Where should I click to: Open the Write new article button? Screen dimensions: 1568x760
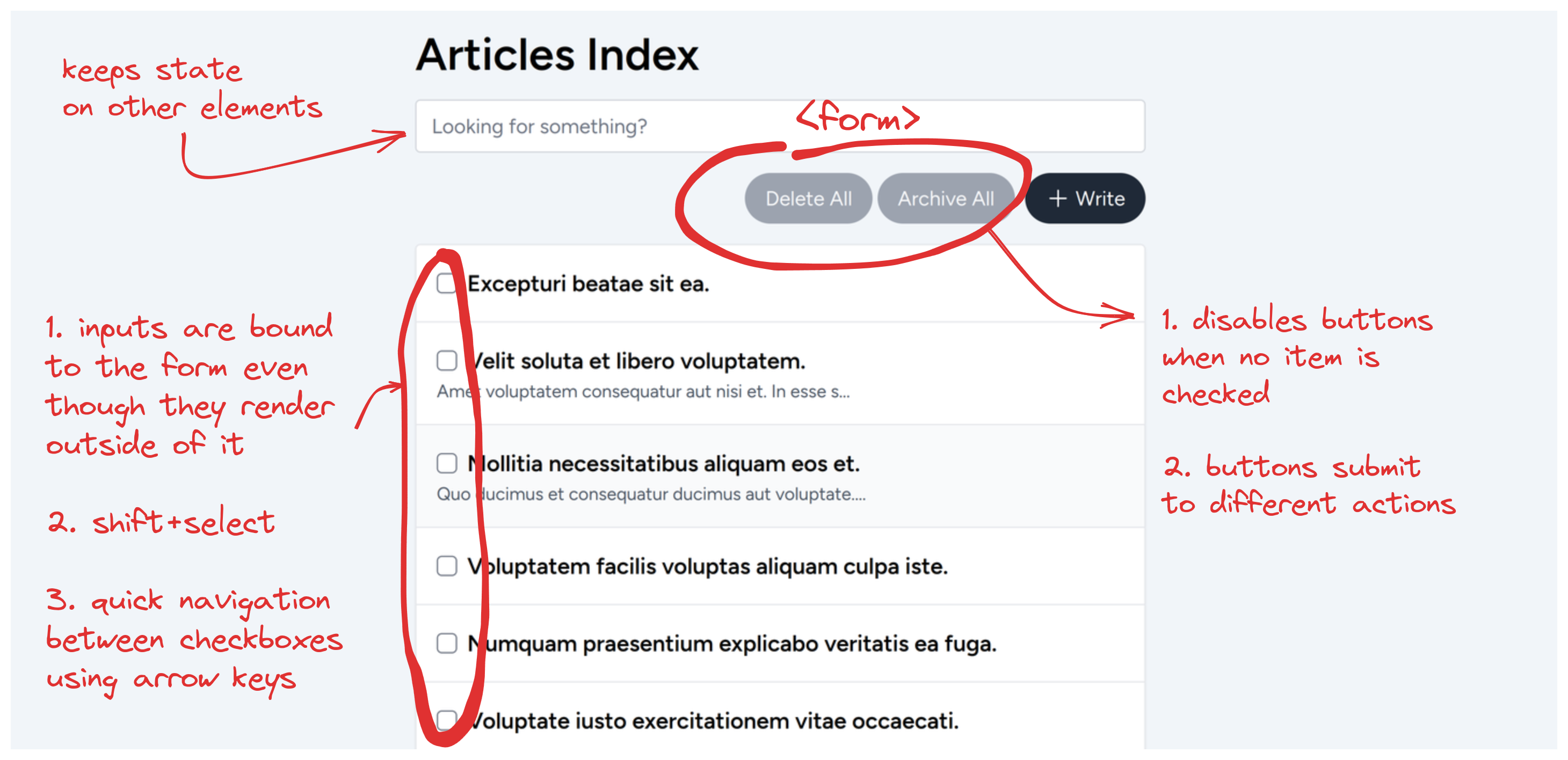(1085, 199)
